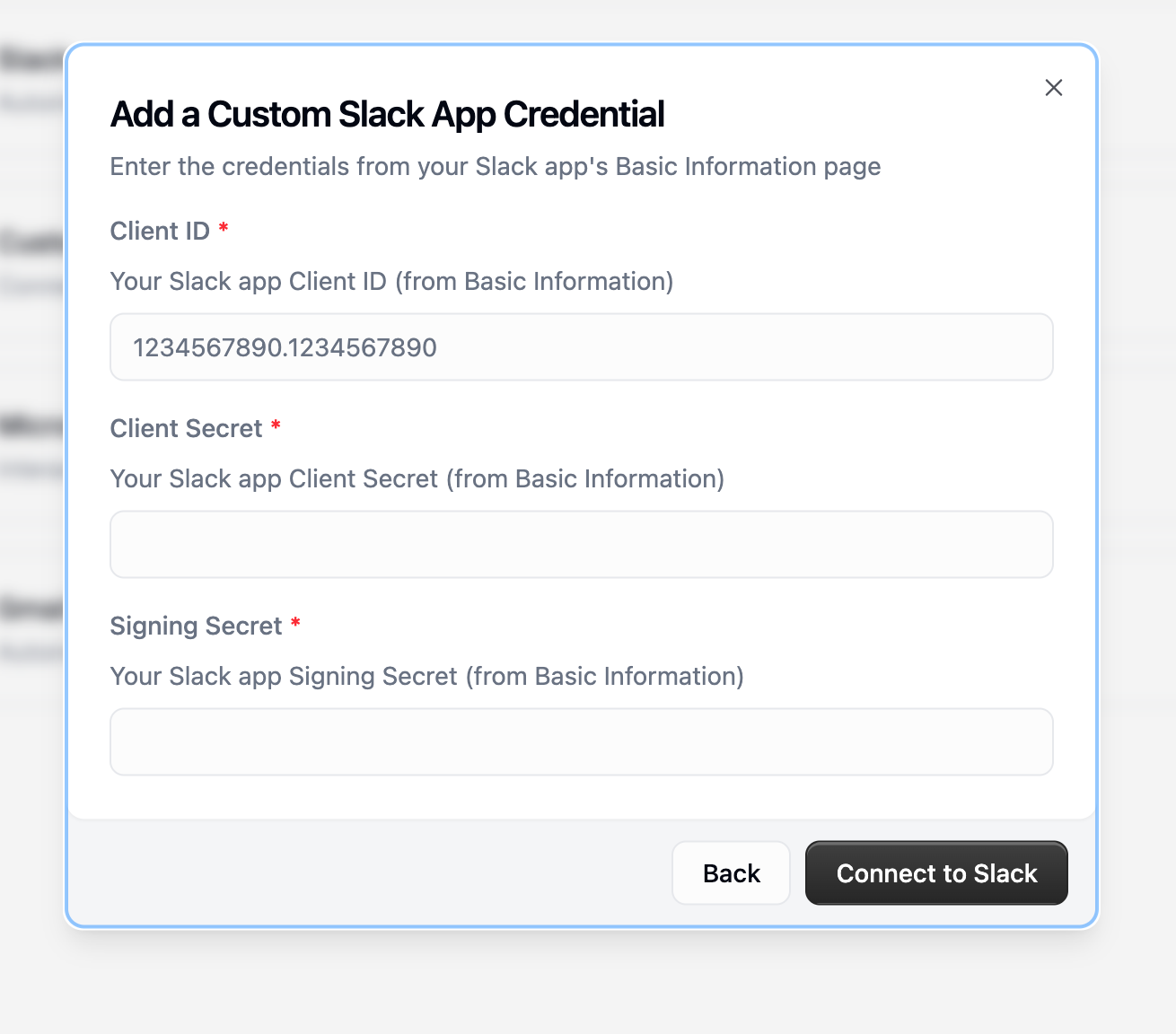
Task: Click inside the Client ID field
Action: click(582, 347)
